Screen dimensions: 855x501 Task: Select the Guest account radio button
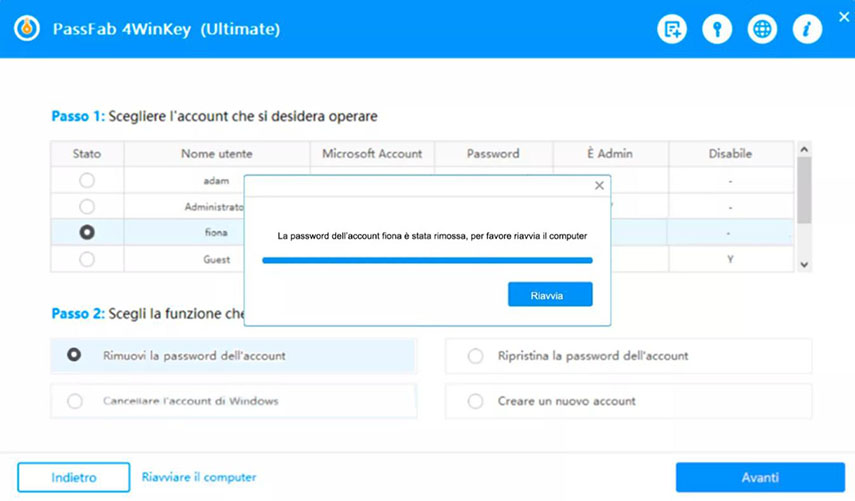click(x=87, y=259)
